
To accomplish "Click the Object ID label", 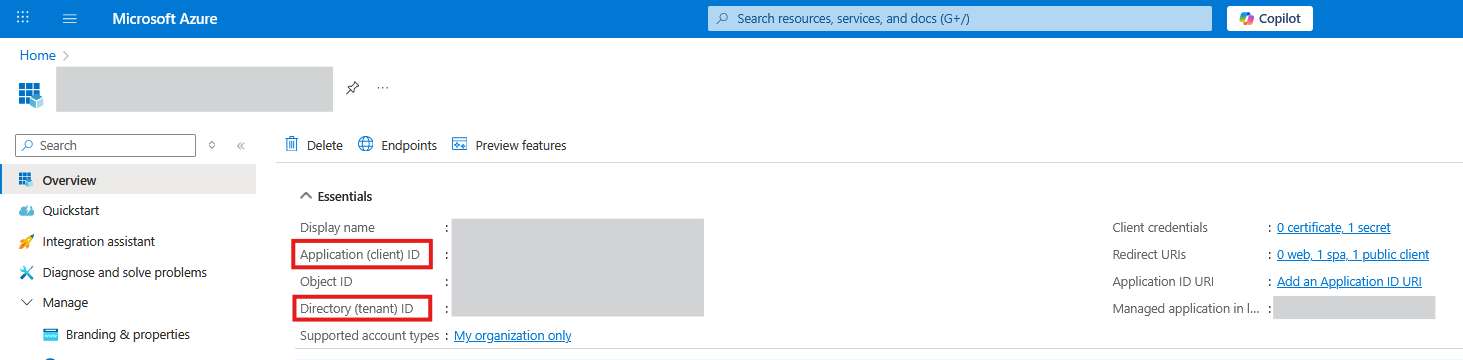I will point(326,282).
